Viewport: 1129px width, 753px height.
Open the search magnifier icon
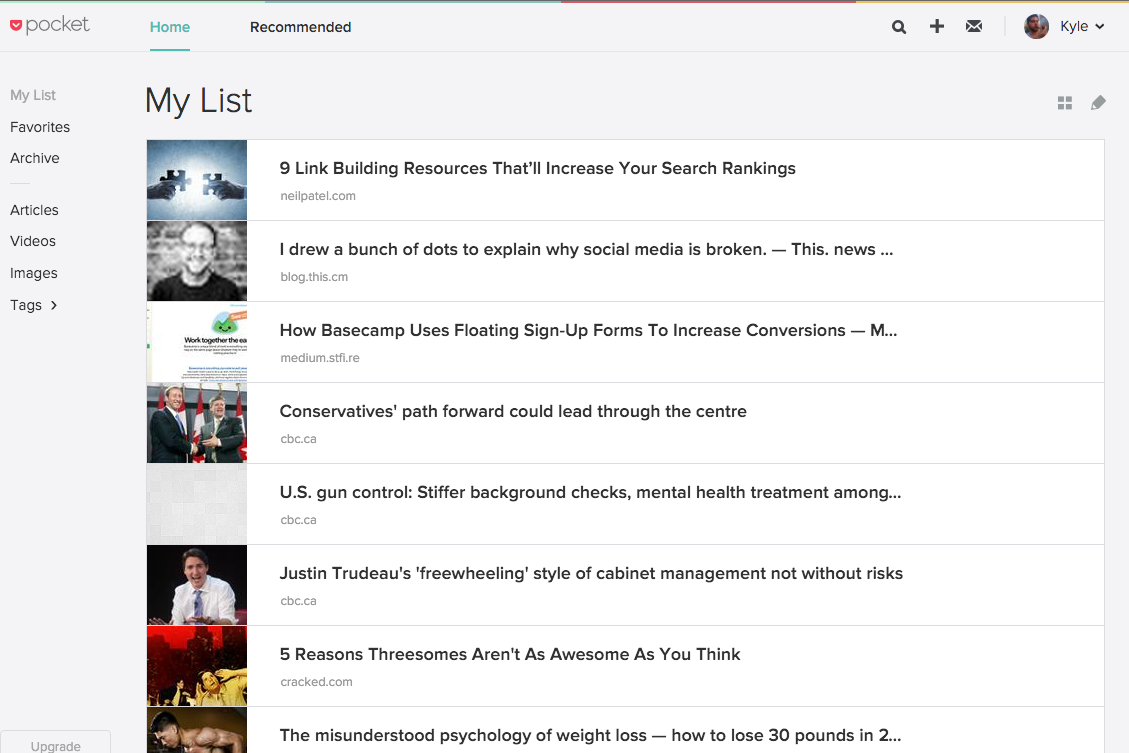coord(899,27)
